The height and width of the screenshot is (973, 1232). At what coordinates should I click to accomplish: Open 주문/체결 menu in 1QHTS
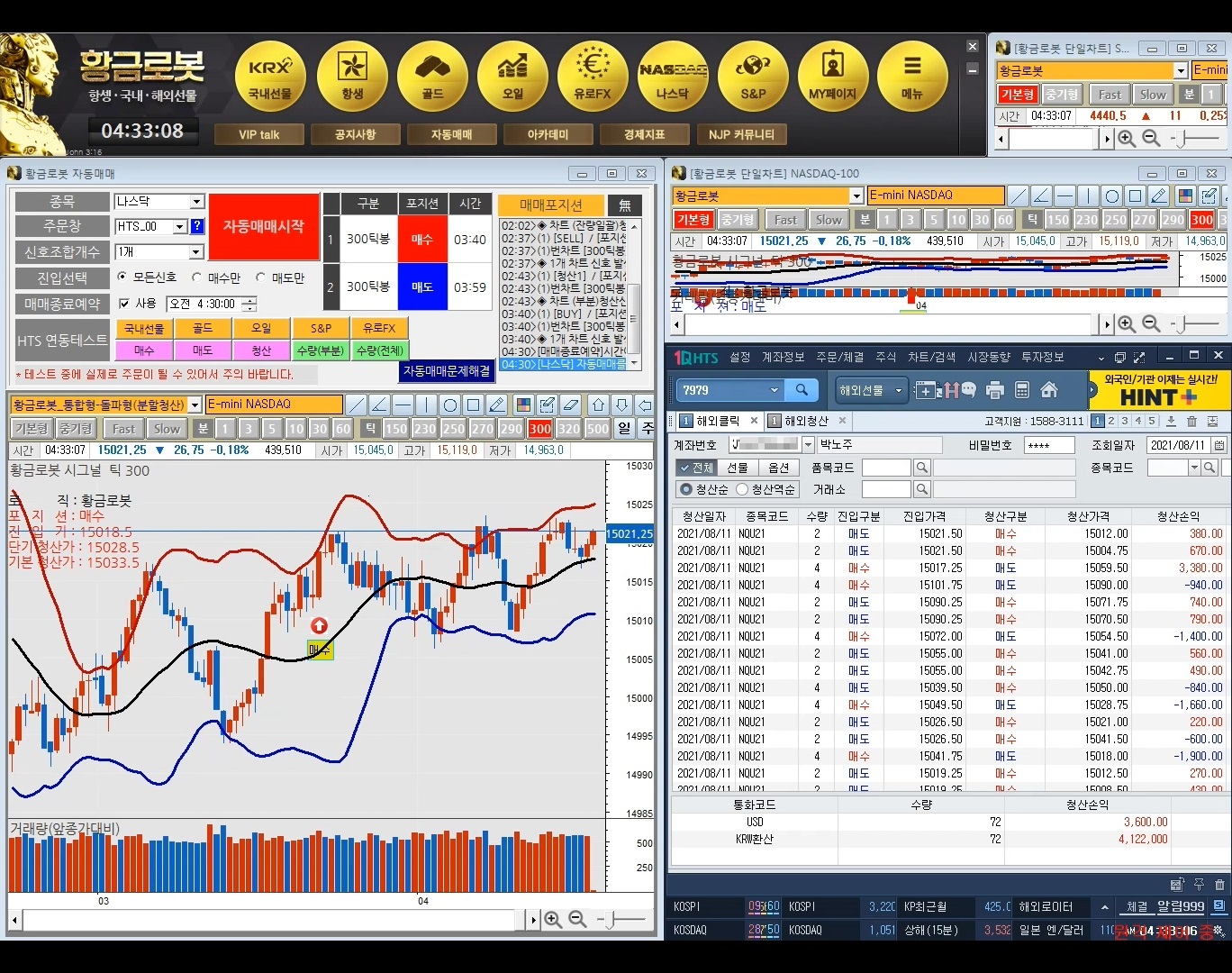[839, 358]
